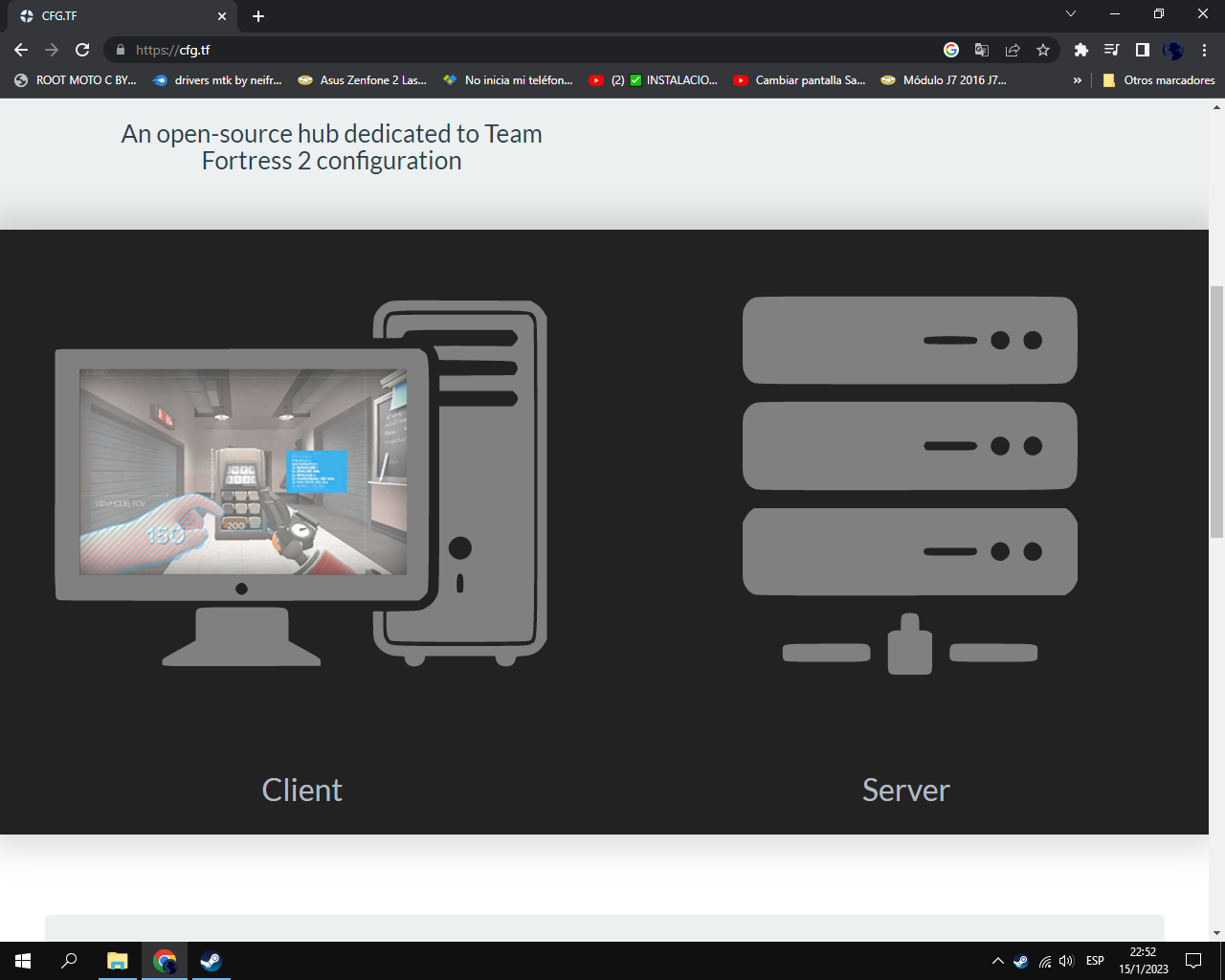Open Steam from the taskbar

point(211,961)
